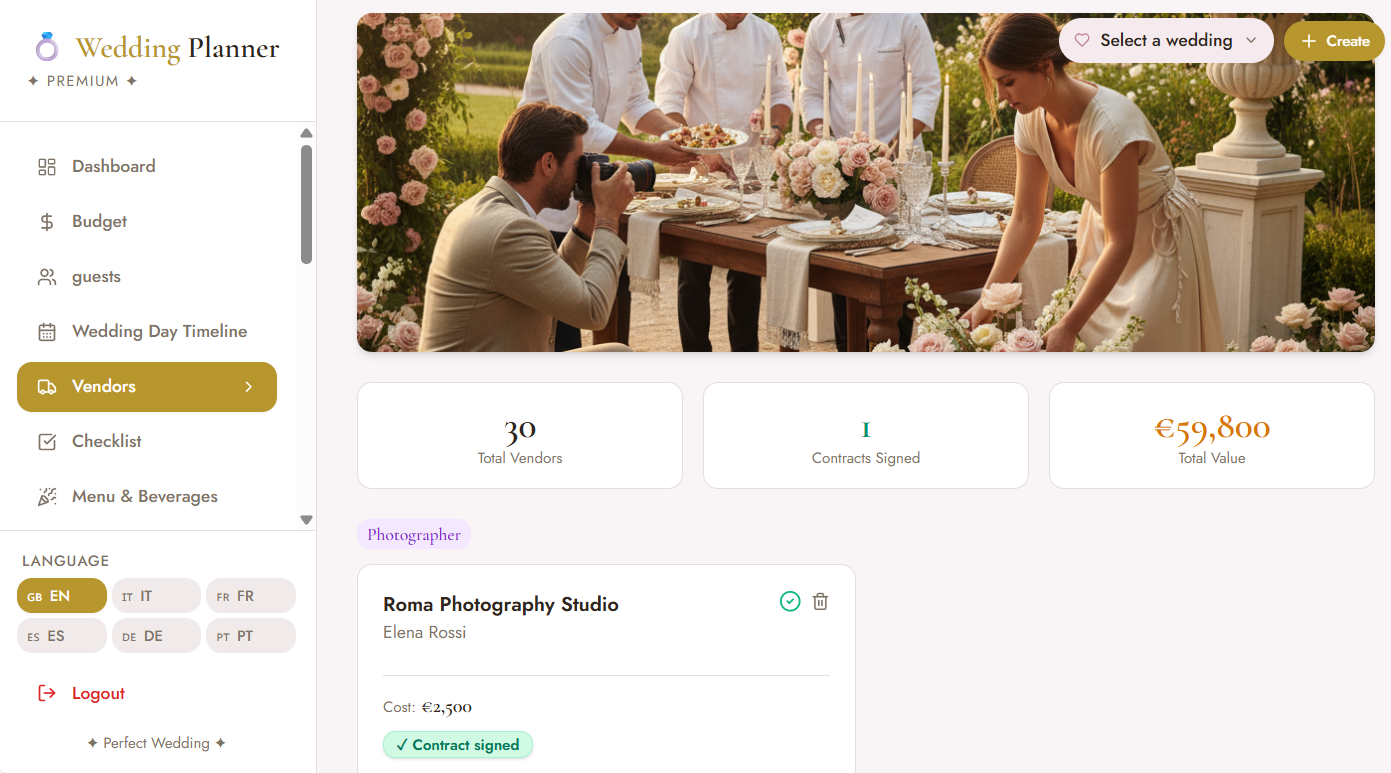This screenshot has height=773, width=1391.
Task: Open Wedding Day Timeline
Action: pos(147,332)
